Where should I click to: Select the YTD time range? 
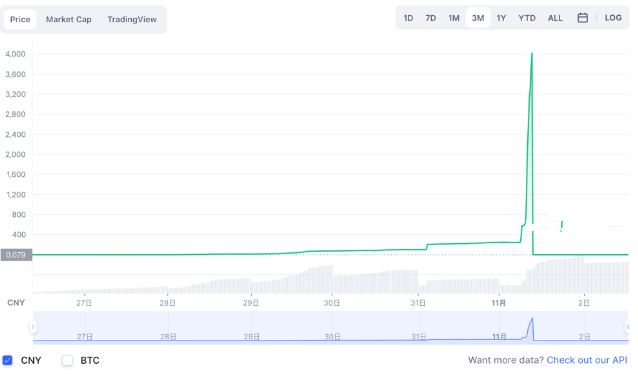pyautogui.click(x=527, y=18)
